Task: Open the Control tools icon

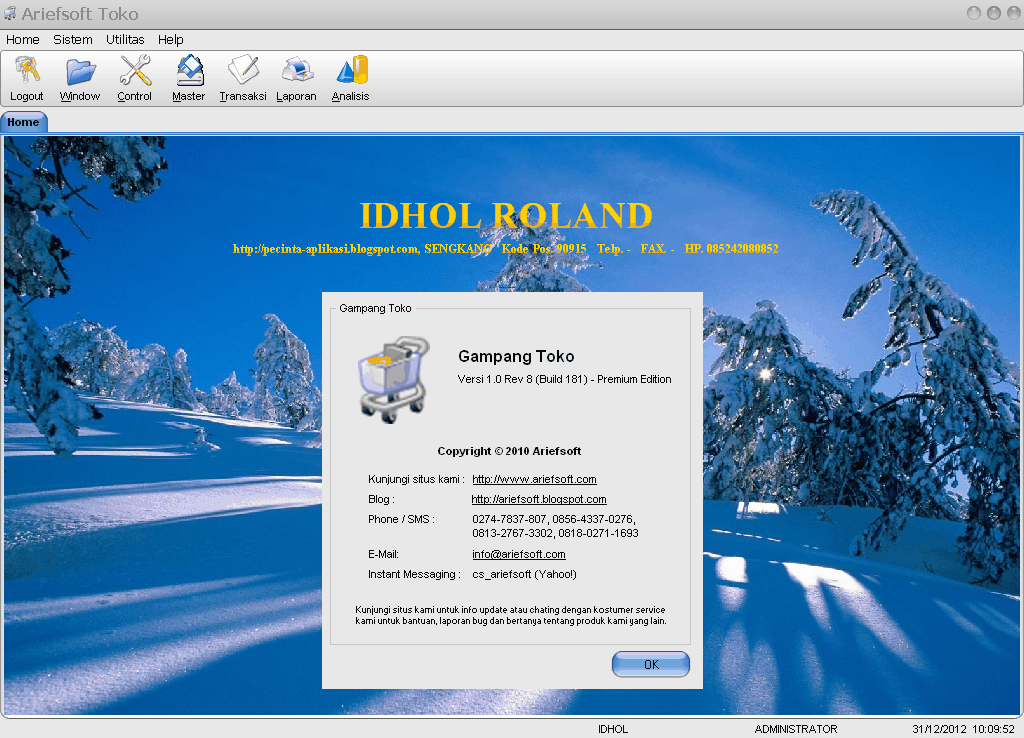Action: 135,71
